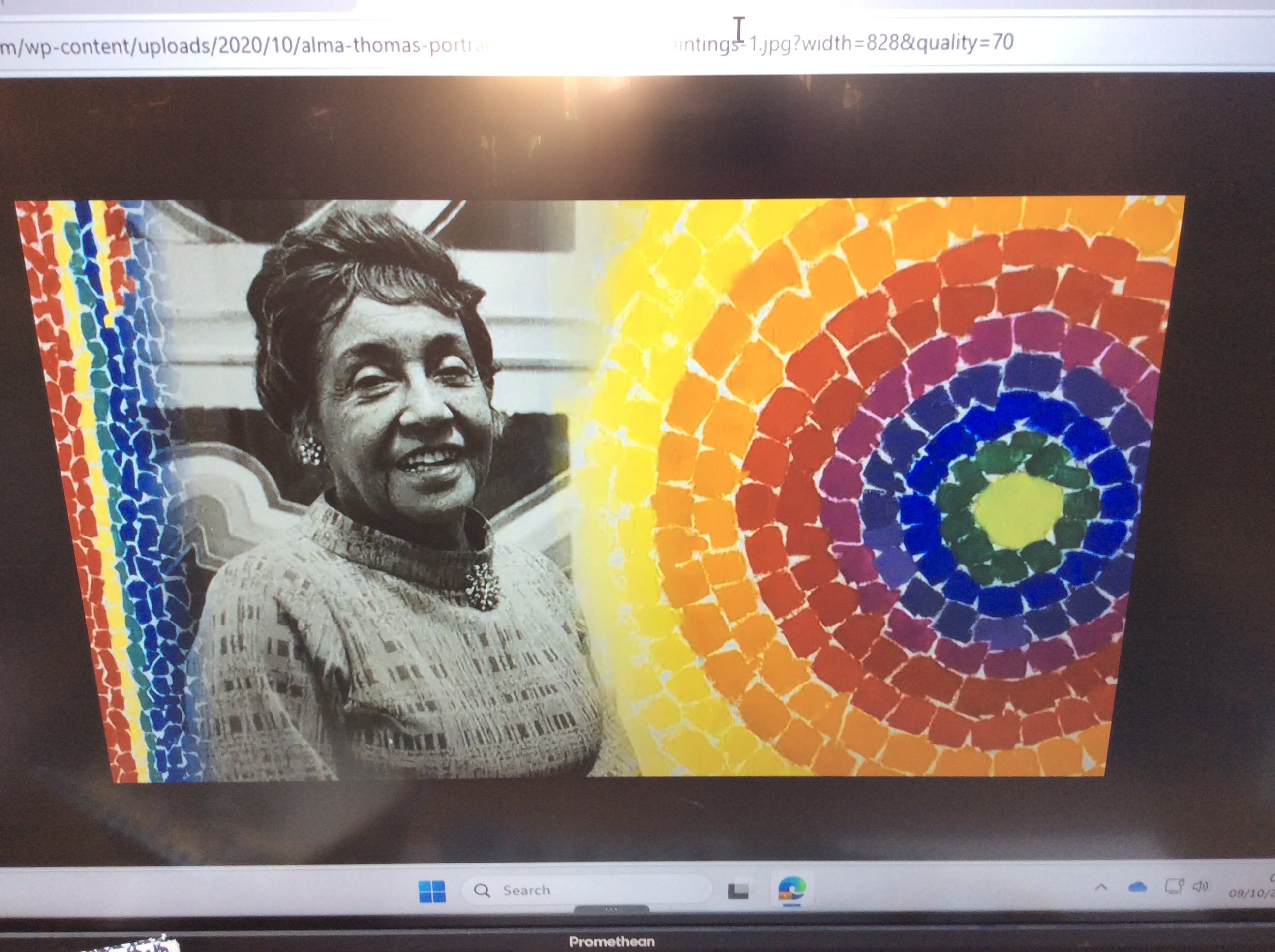This screenshot has width=1275, height=952.
Task: Open the date and clock flyout
Action: pyautogui.click(x=1252, y=892)
